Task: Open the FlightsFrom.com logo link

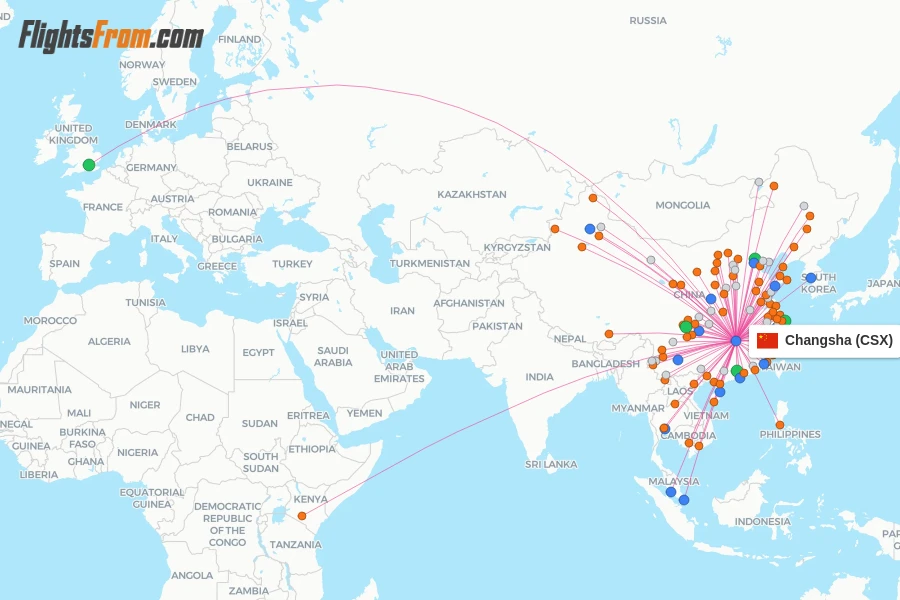Action: [111, 35]
